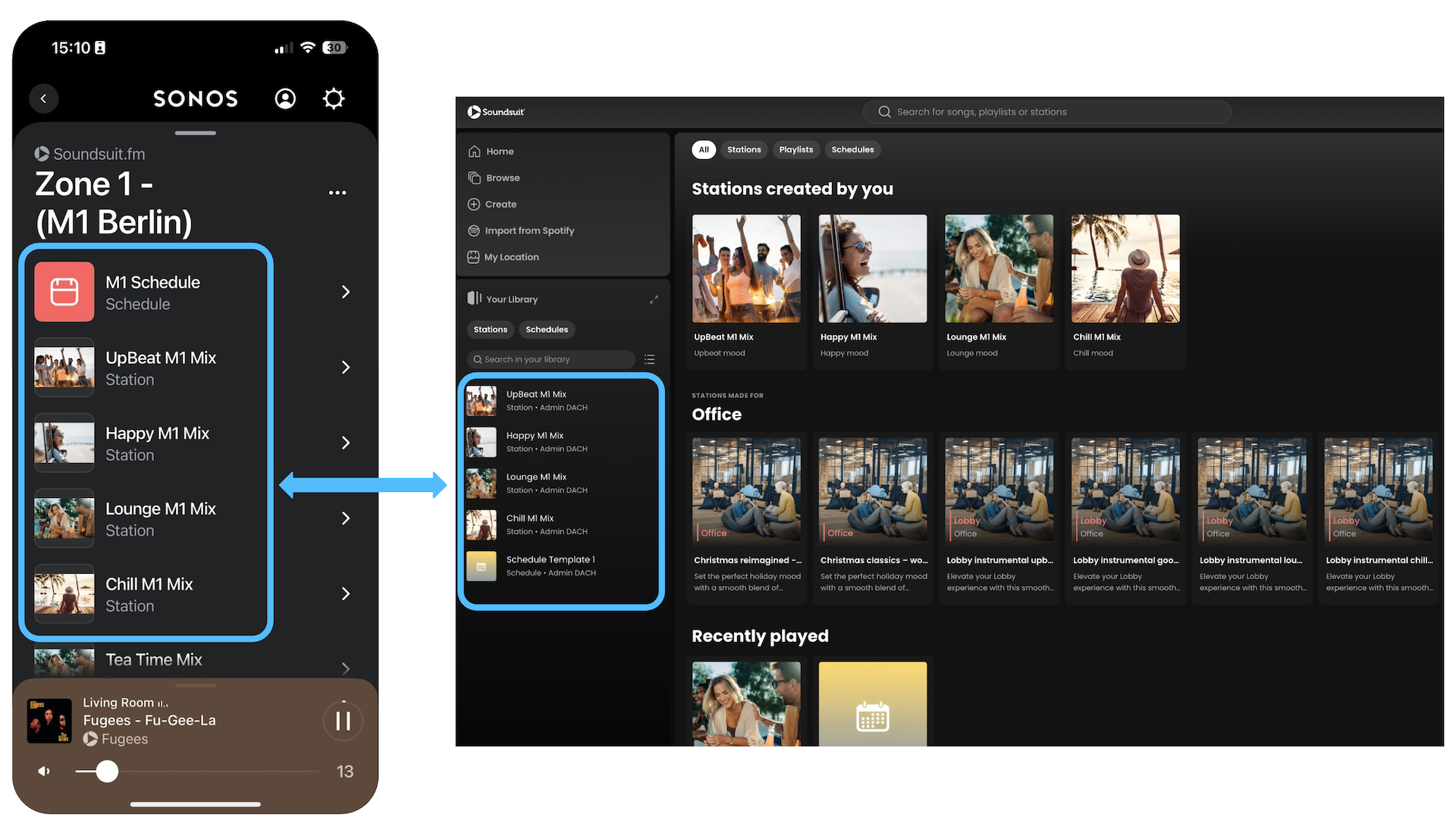The image size is (1456, 833).
Task: Adjust the Sonos volume slider knob
Action: pyautogui.click(x=108, y=771)
